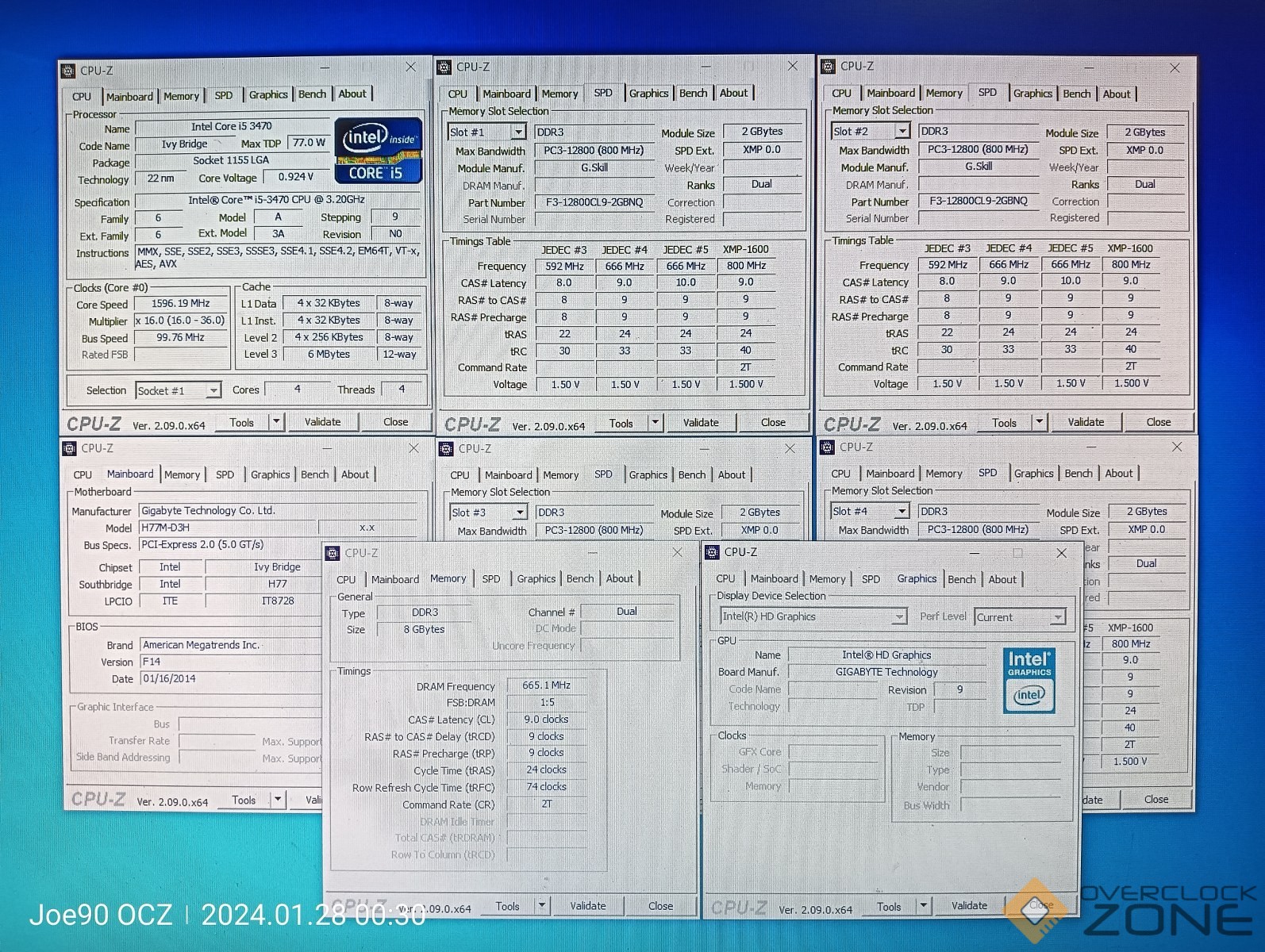Click CPU-Z title icon in Display Device window

coord(712,552)
